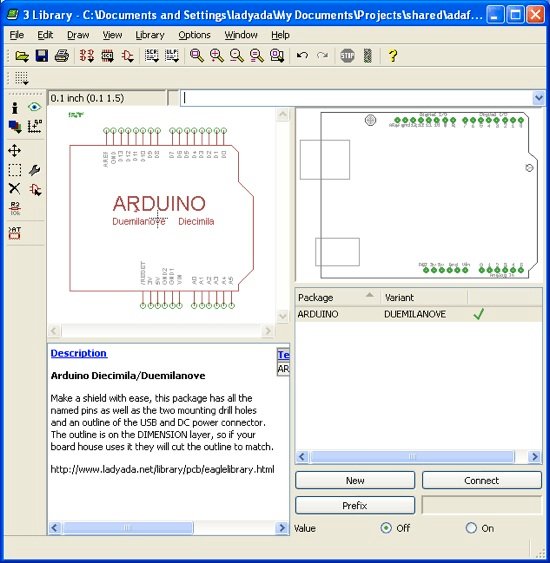
Task: Click the Connect button
Action: [481, 480]
